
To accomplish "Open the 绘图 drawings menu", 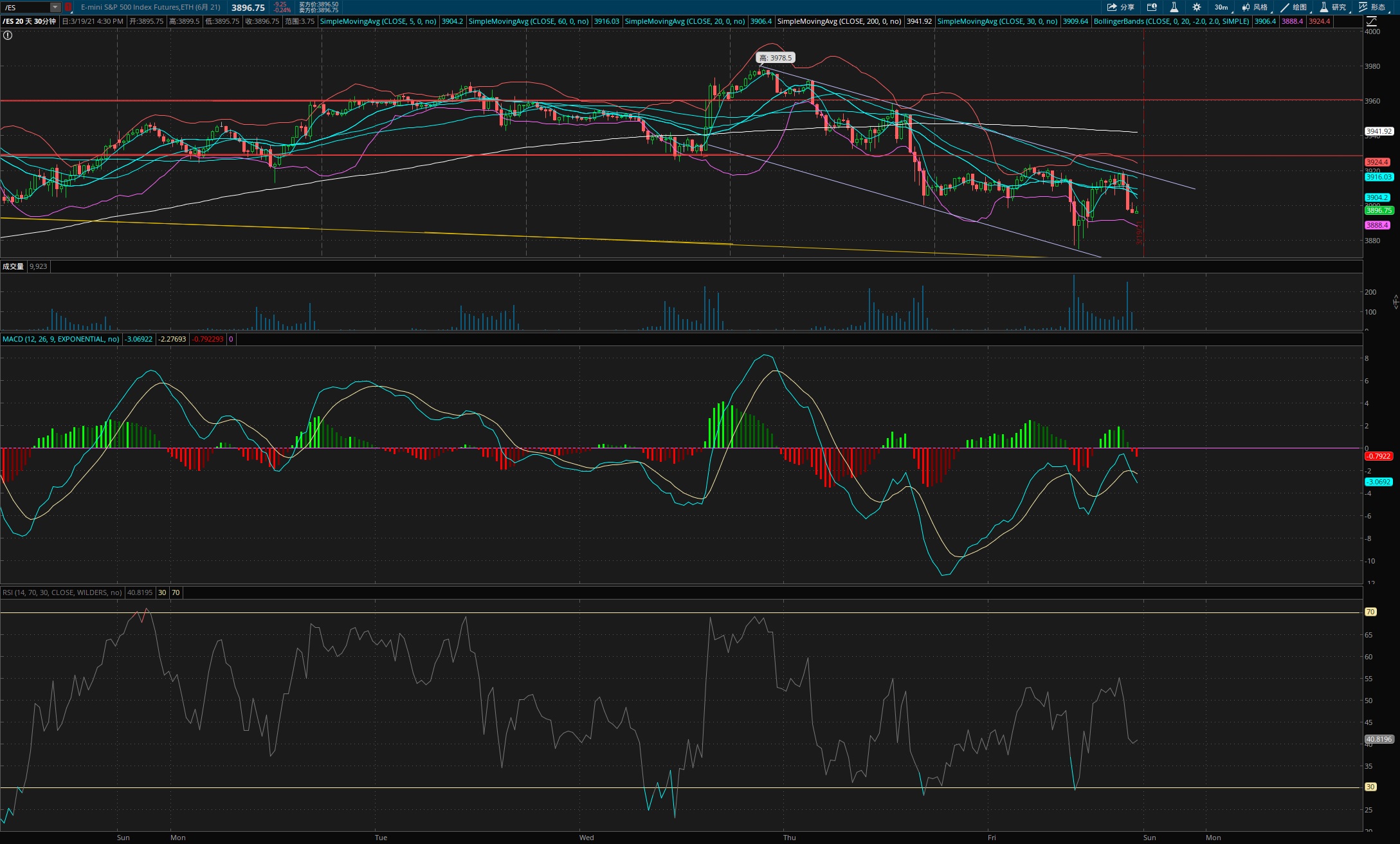I will (x=1293, y=7).
